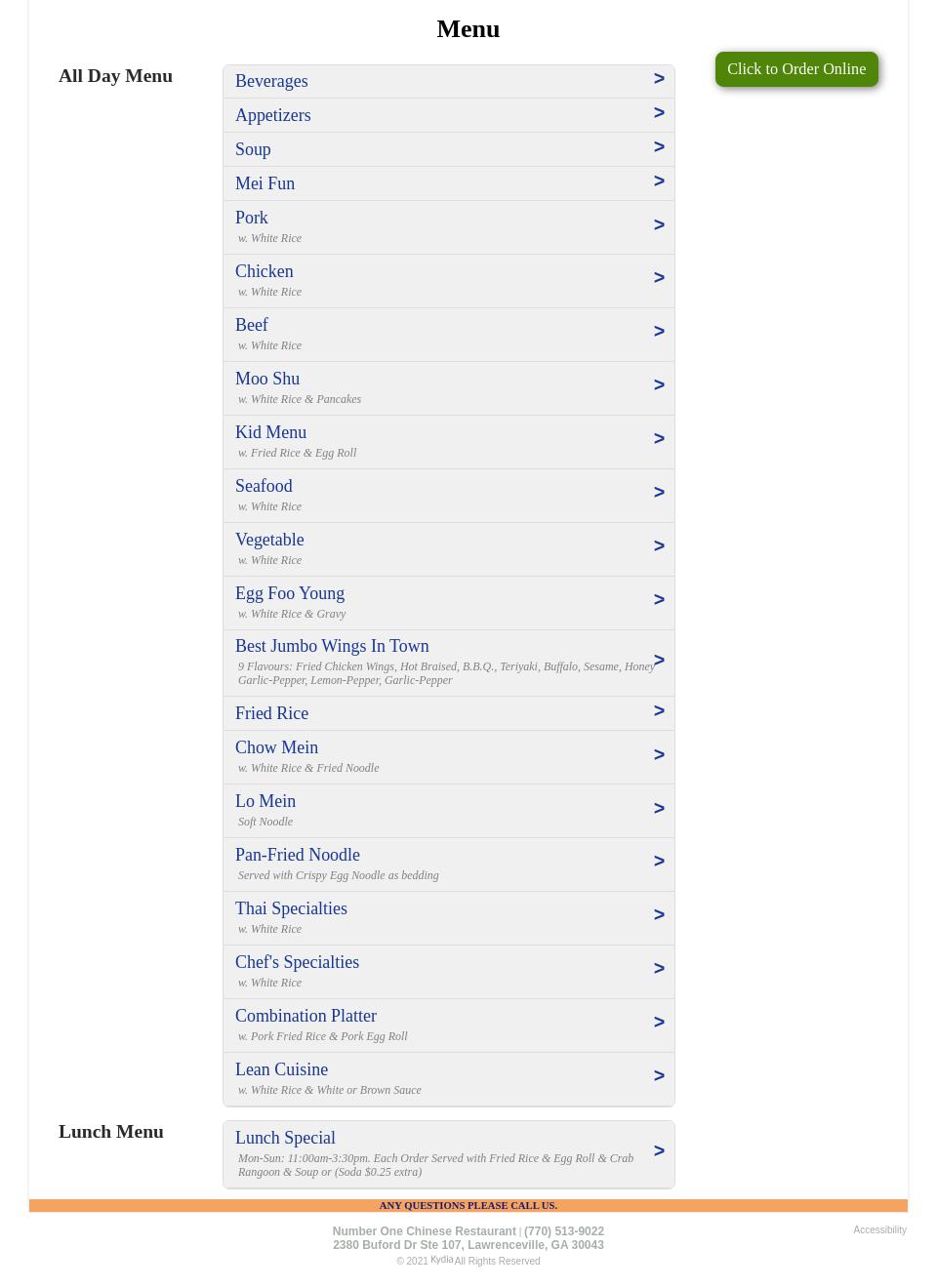Expand Chef's Specialties with its arrow
937x1288 pixels.
[x=659, y=969]
